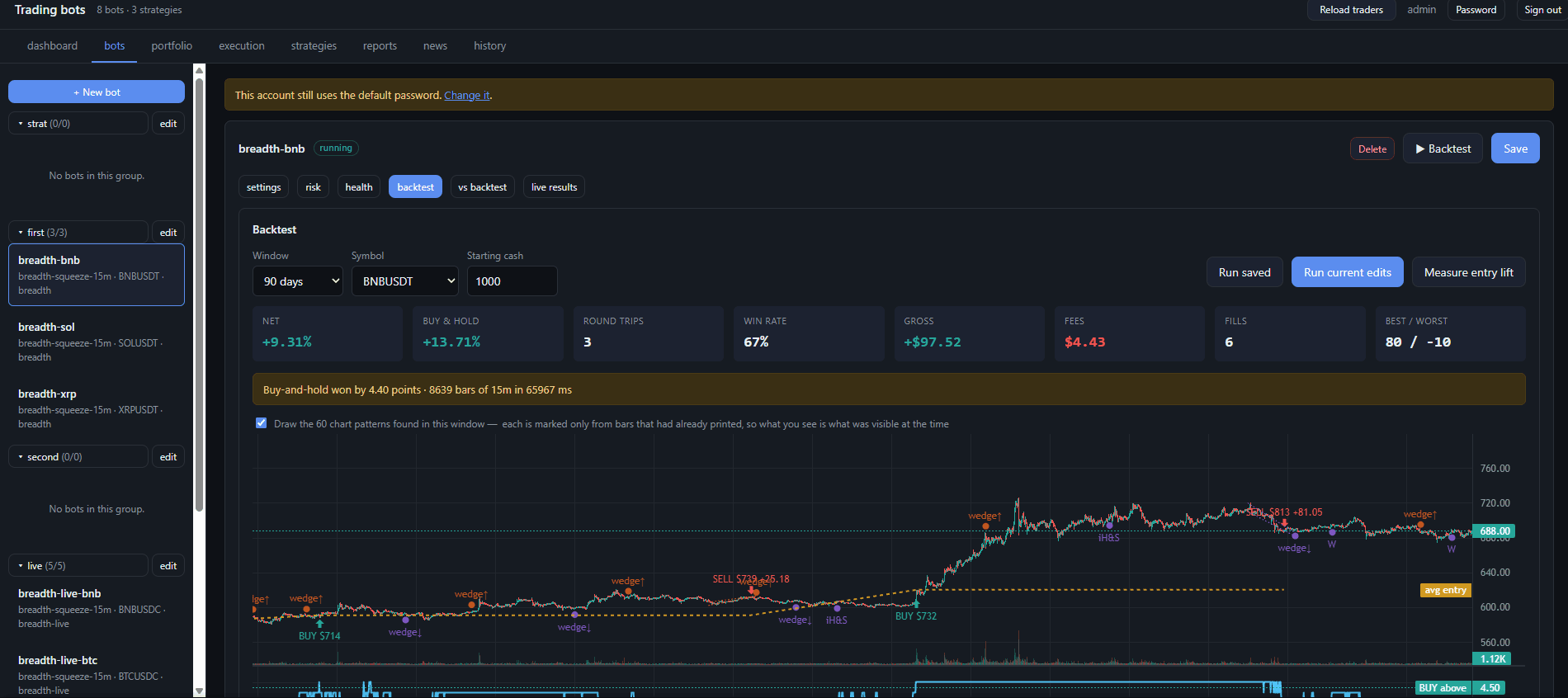Click the sidebar vertical scrollbar thumb
The height and width of the screenshot is (698, 1568).
[x=199, y=295]
